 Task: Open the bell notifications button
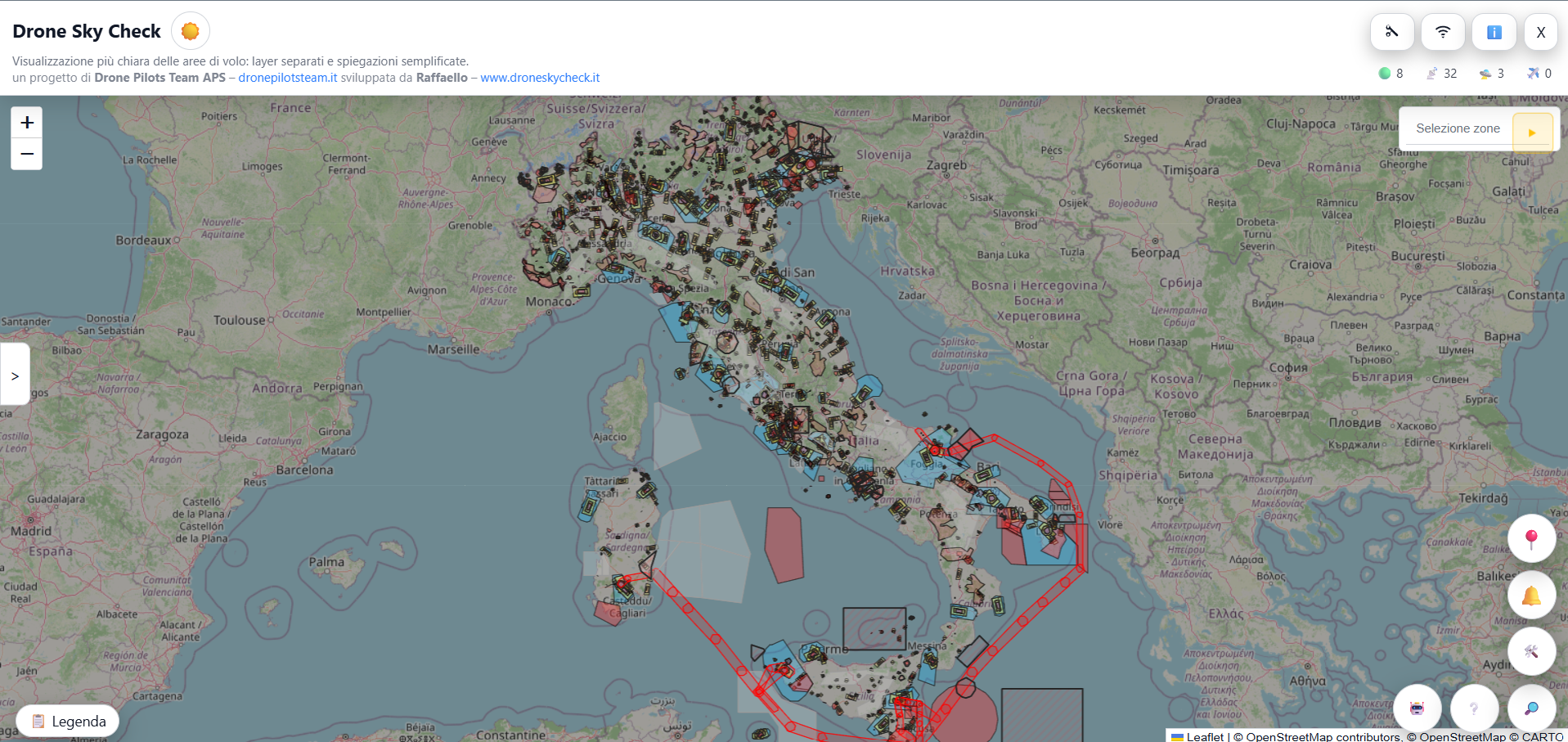click(x=1531, y=595)
